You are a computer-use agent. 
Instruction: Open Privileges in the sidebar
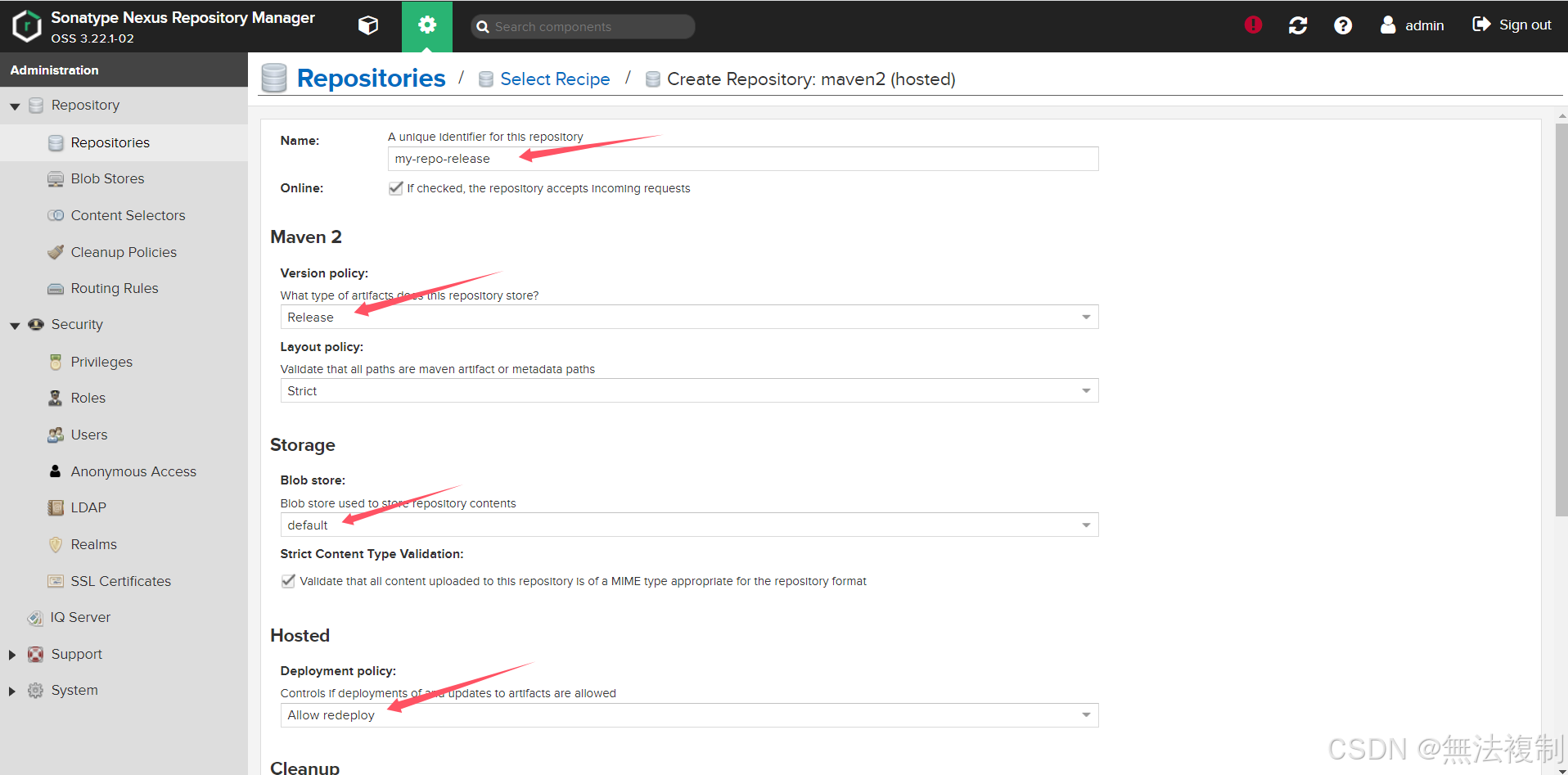[101, 362]
